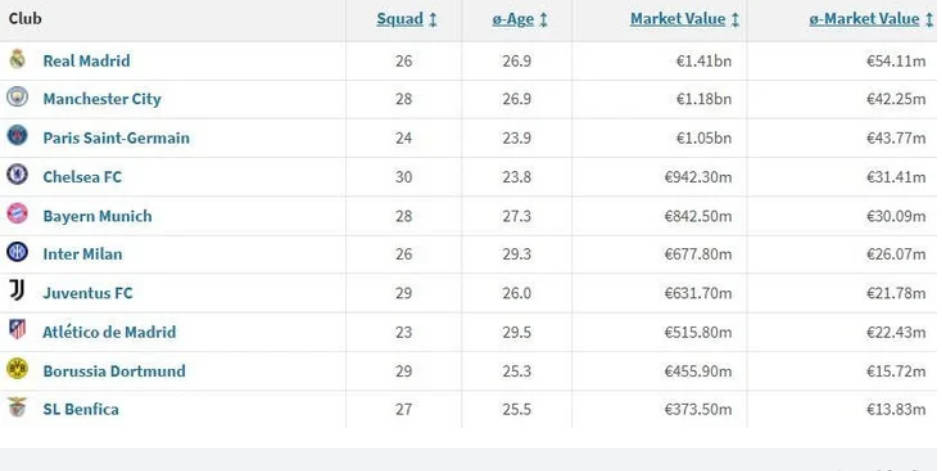Click the Juventus FC logo icon
The width and height of the screenshot is (942, 471).
coord(17,290)
